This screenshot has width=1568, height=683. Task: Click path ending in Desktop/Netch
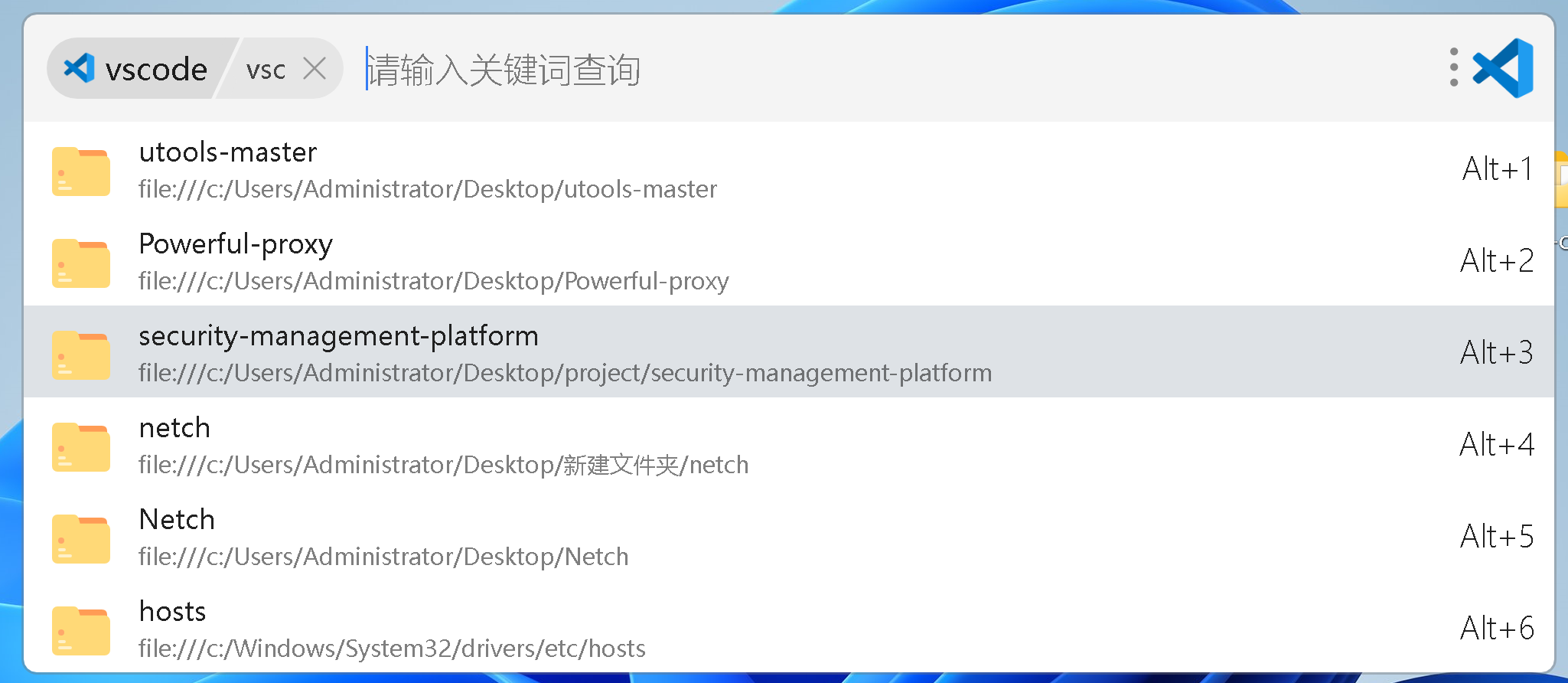[x=383, y=557]
